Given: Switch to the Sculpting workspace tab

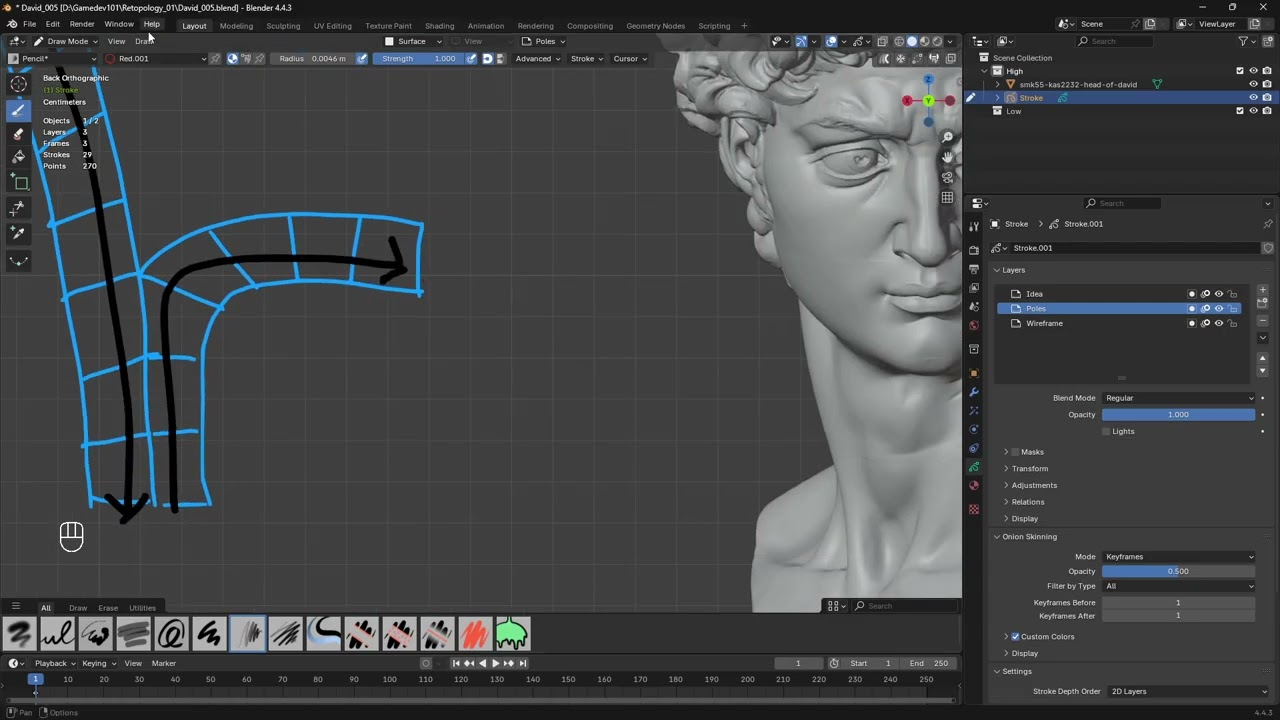Looking at the screenshot, I should coord(283,26).
